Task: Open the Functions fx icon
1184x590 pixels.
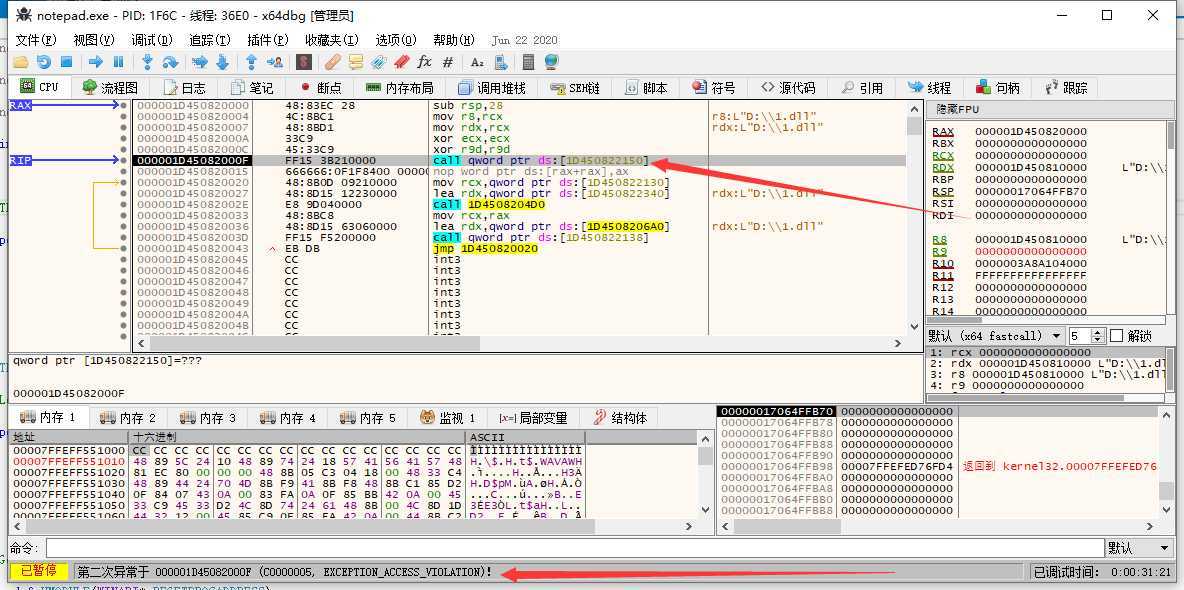Action: pos(424,63)
